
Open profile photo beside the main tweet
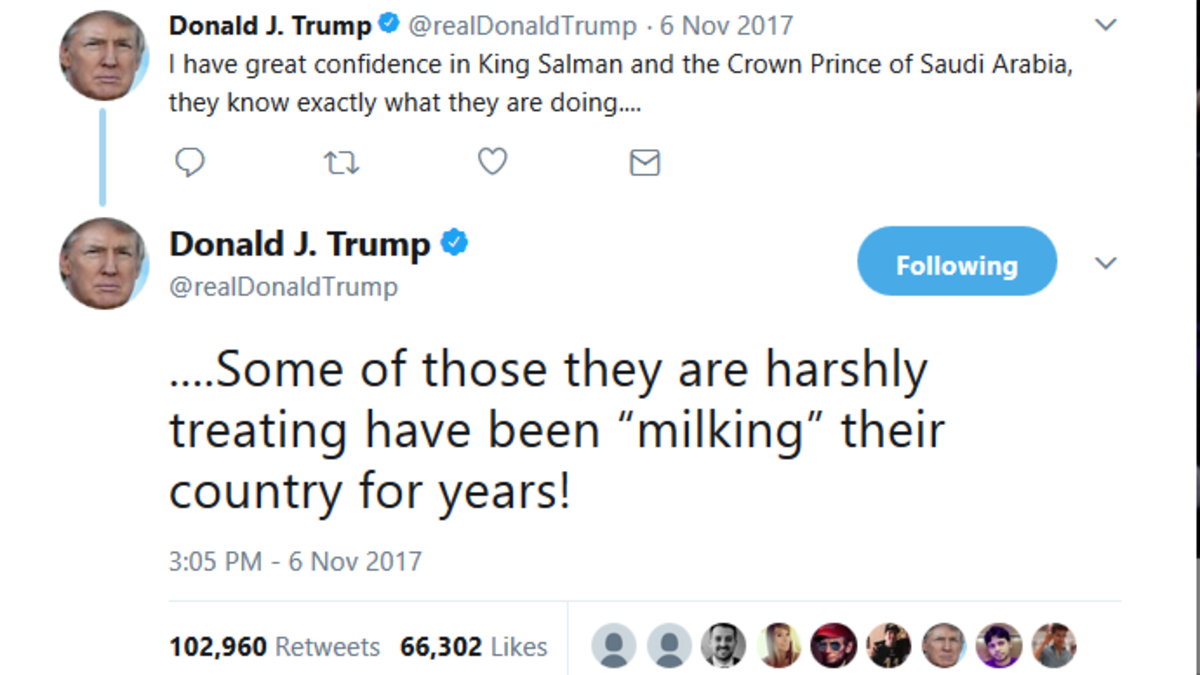[104, 263]
